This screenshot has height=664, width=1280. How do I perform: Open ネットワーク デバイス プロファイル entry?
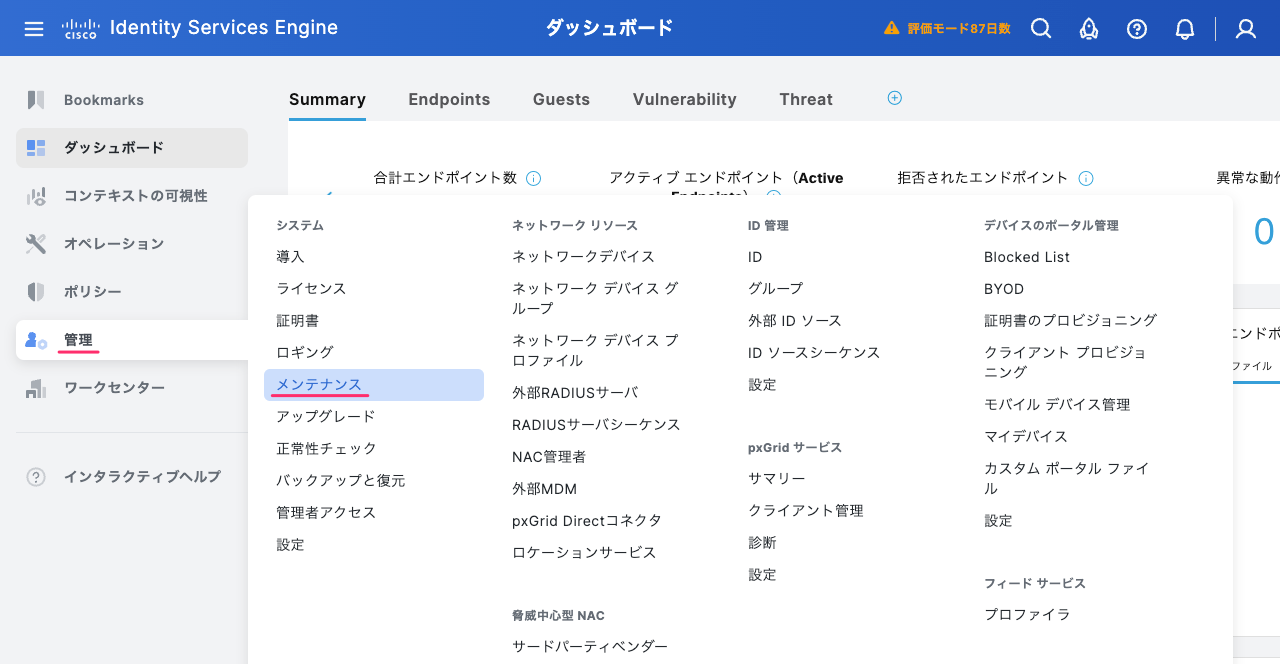pyautogui.click(x=596, y=350)
